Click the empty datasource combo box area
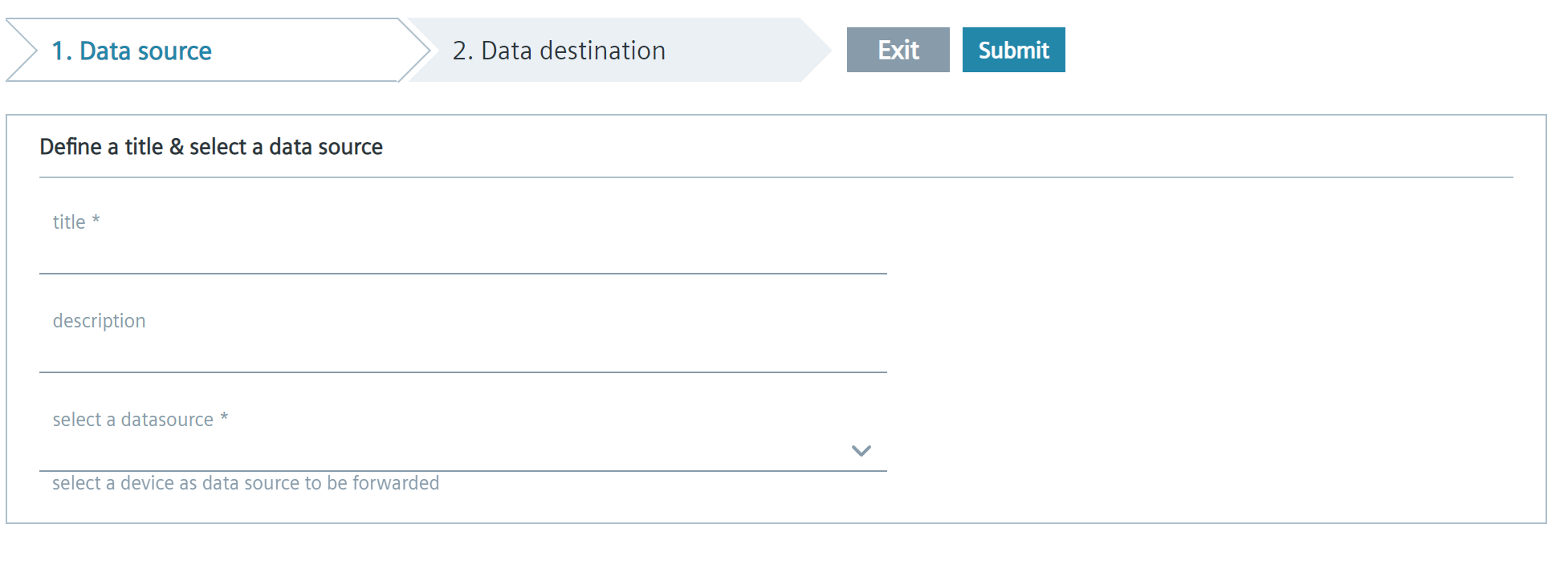This screenshot has width=1568, height=577. click(x=442, y=451)
